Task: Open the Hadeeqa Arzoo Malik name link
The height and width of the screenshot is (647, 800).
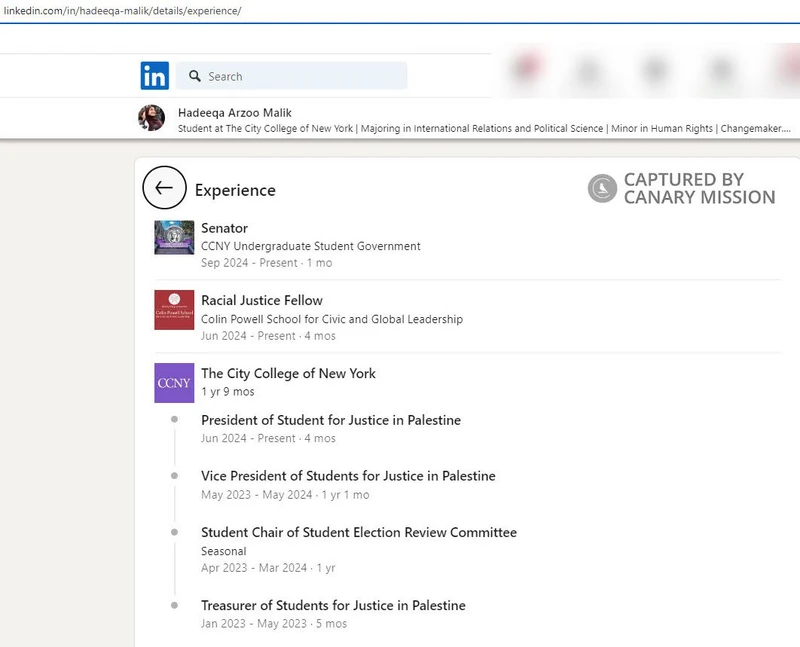Action: pyautogui.click(x=235, y=113)
